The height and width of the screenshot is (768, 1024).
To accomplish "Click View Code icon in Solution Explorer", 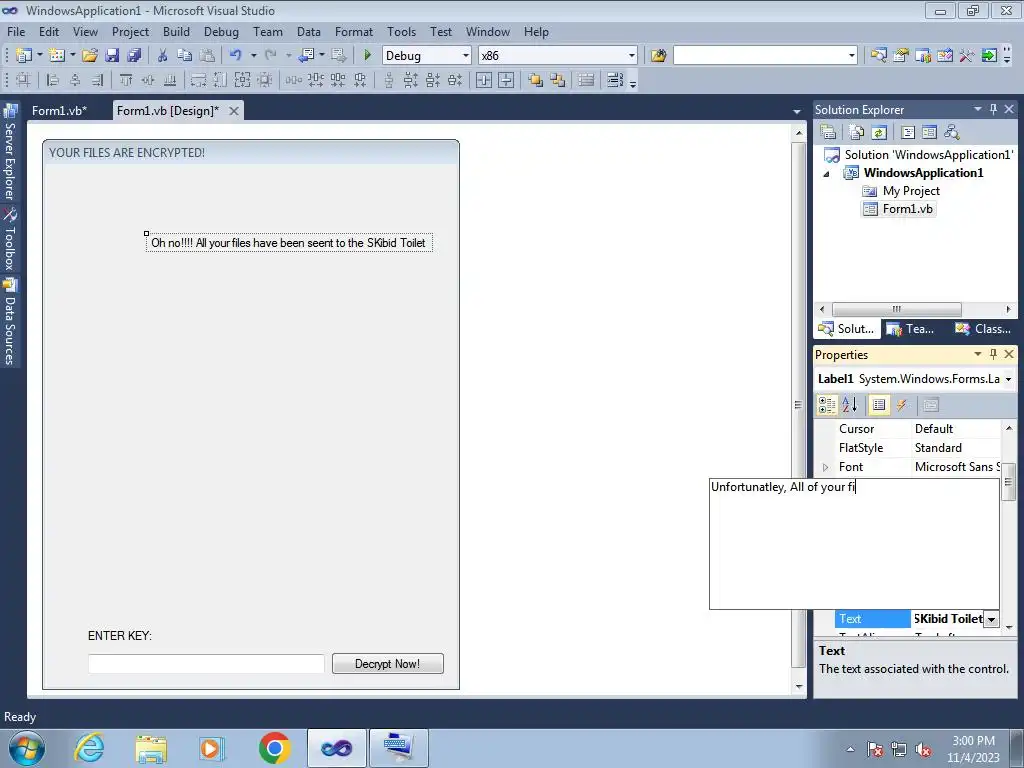I will [908, 133].
